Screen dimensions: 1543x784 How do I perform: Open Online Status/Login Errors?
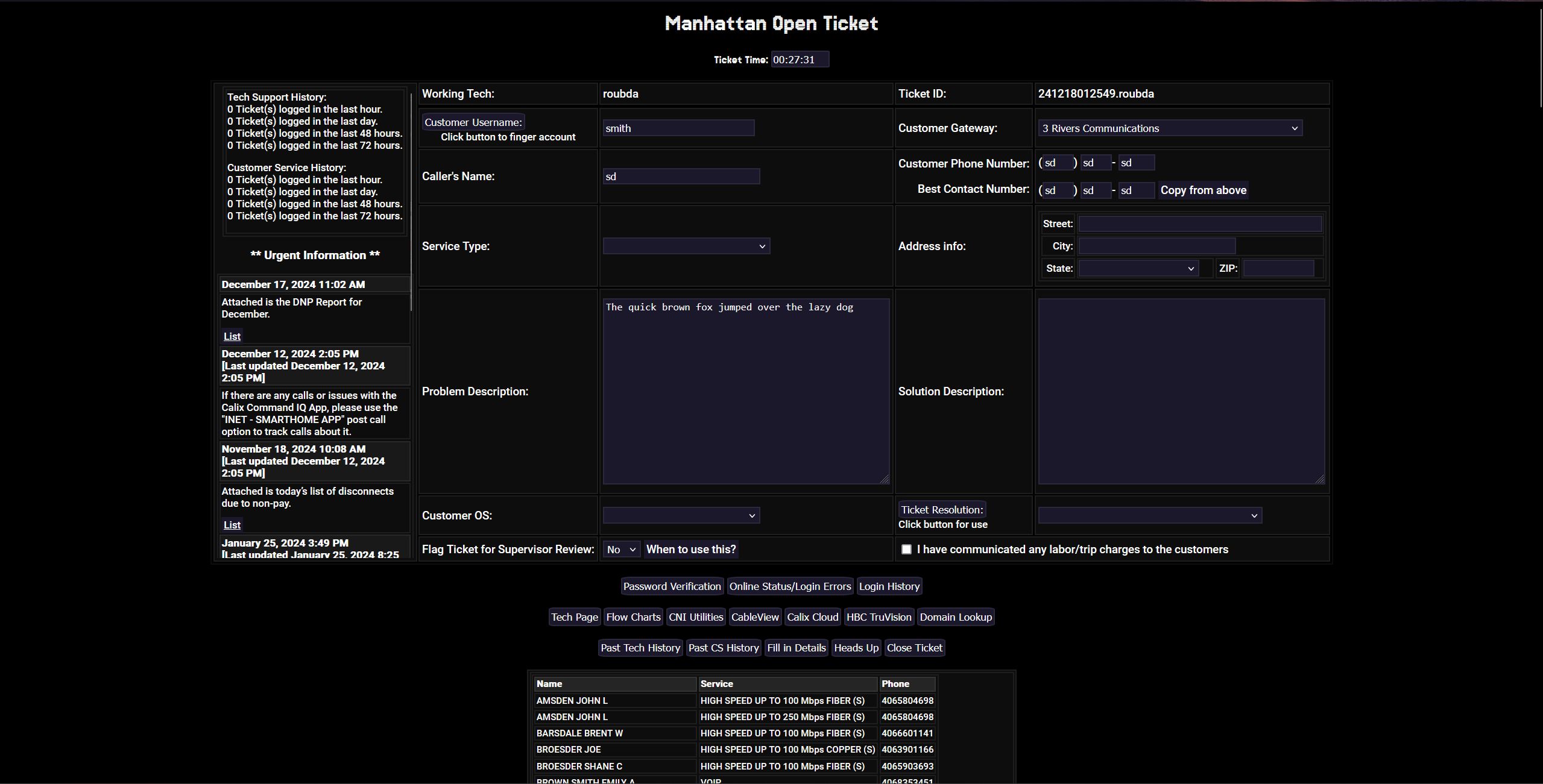point(790,586)
